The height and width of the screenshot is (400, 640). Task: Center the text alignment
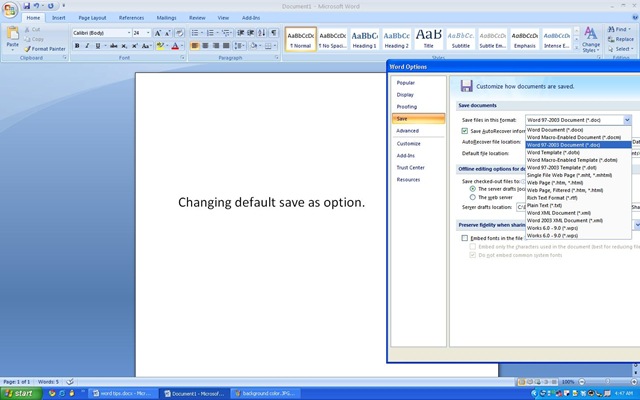(205, 46)
